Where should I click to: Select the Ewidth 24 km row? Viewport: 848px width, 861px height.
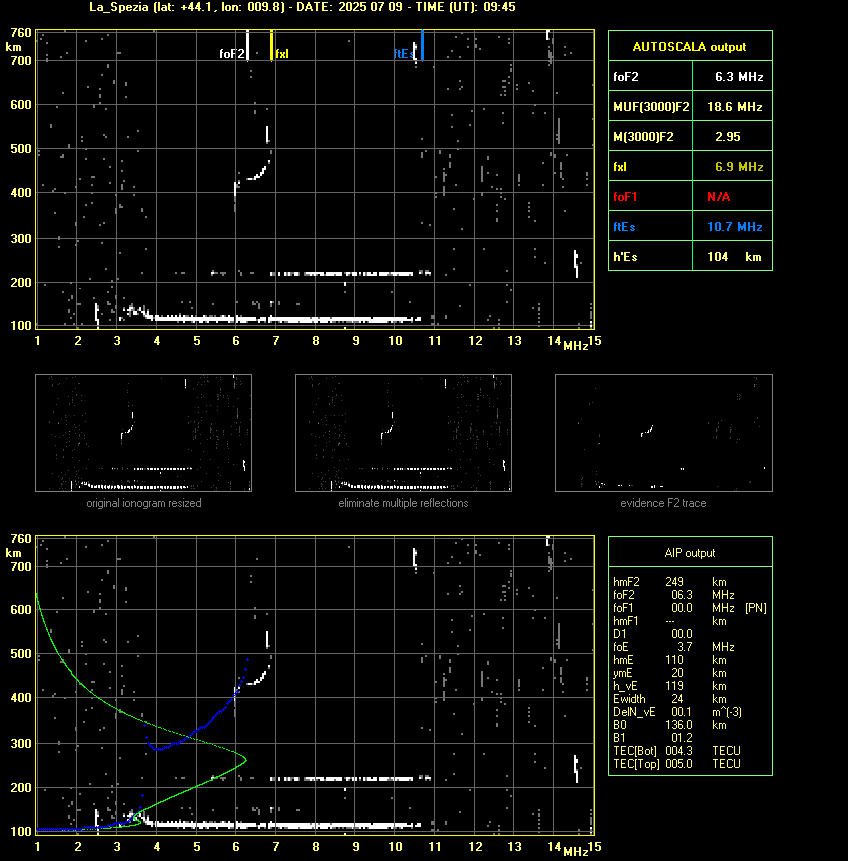tap(670, 699)
